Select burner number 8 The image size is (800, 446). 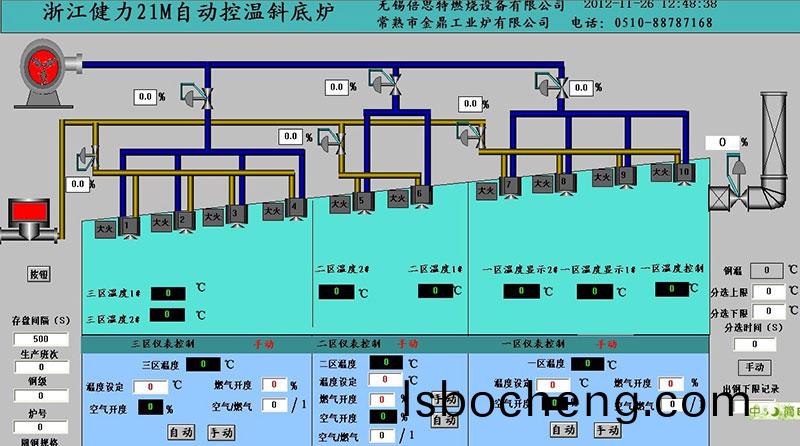point(565,182)
